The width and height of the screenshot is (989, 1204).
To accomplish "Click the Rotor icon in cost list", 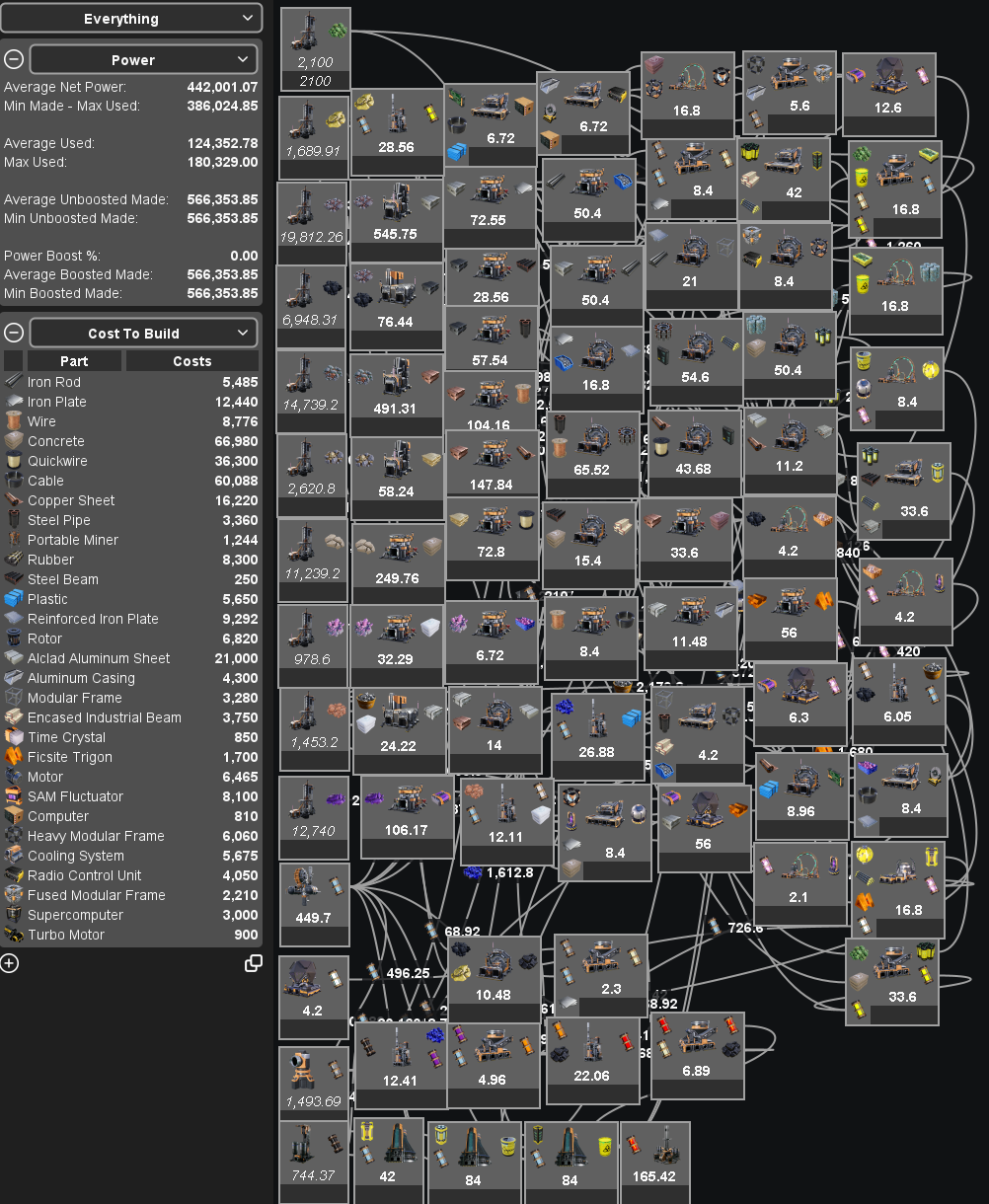I will pos(14,639).
